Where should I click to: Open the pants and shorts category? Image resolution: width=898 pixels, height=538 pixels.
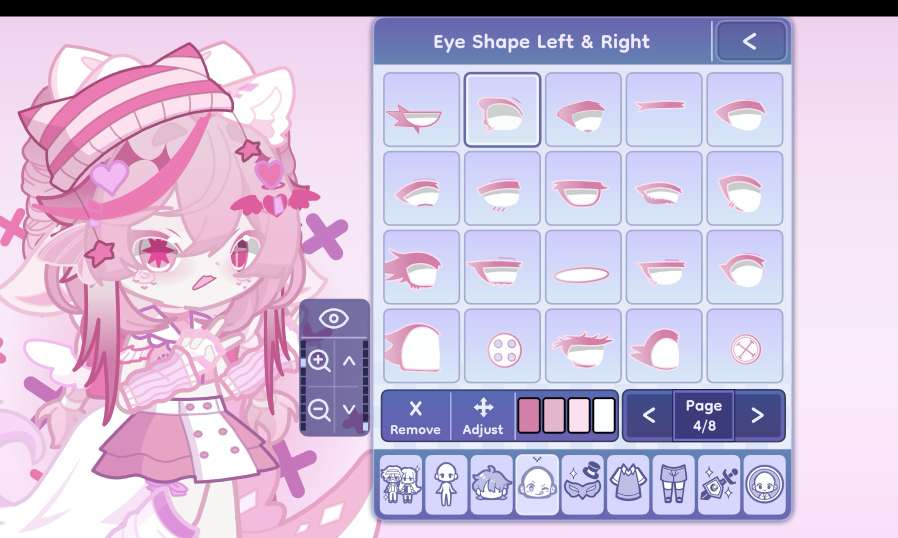coord(674,484)
